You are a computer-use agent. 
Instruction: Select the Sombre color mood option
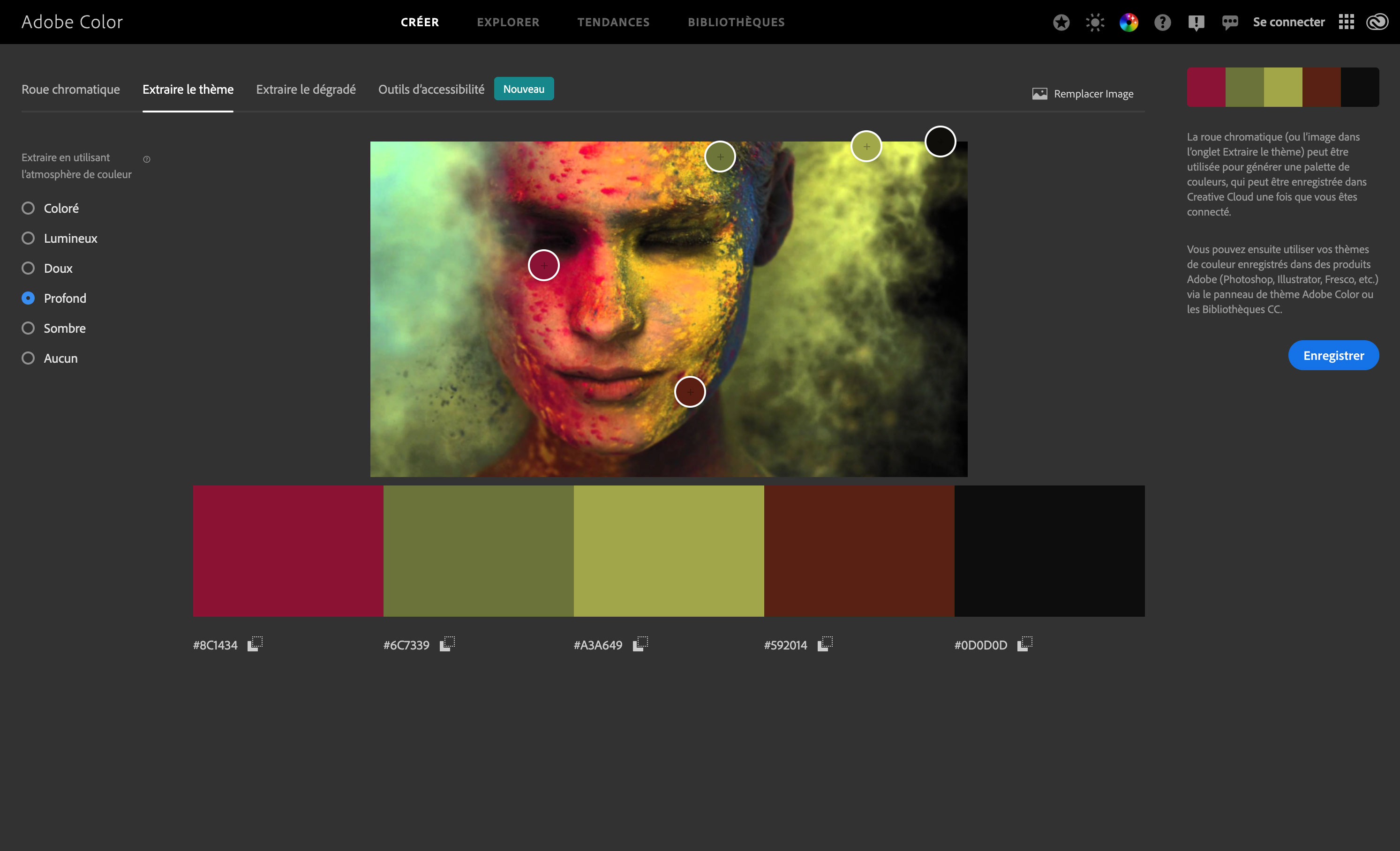click(x=28, y=328)
